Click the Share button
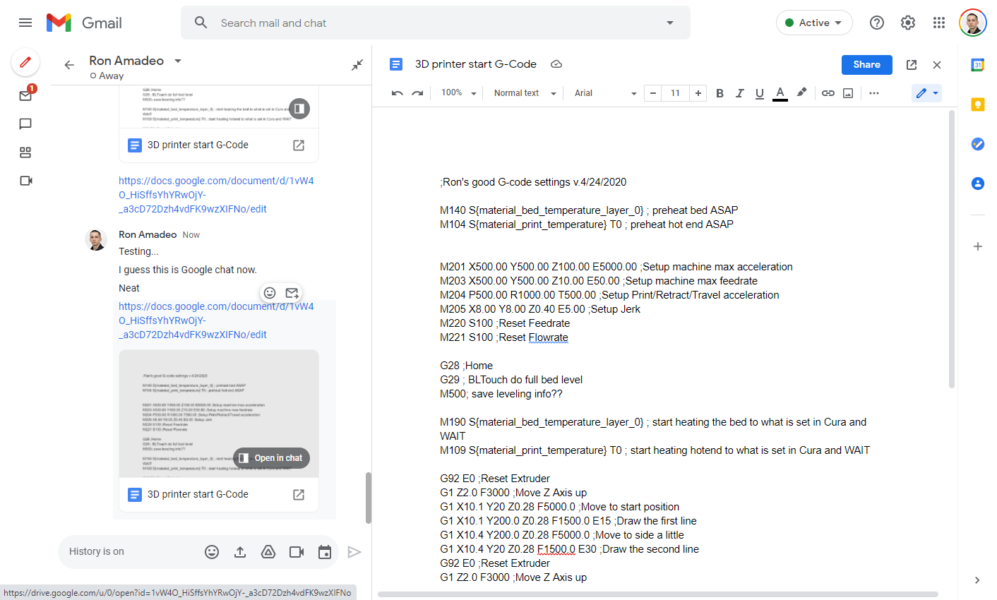Viewport: 997px width, 600px height. (x=867, y=65)
